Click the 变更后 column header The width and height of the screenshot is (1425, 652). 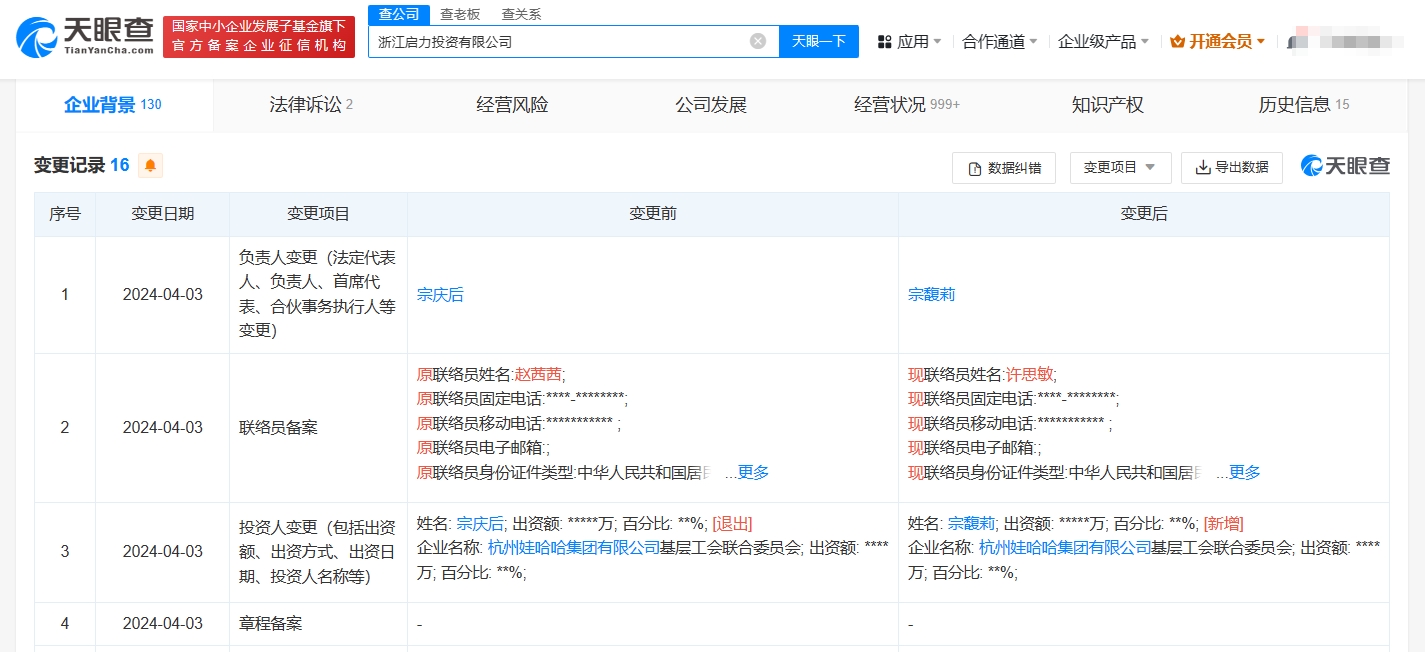tap(1144, 214)
